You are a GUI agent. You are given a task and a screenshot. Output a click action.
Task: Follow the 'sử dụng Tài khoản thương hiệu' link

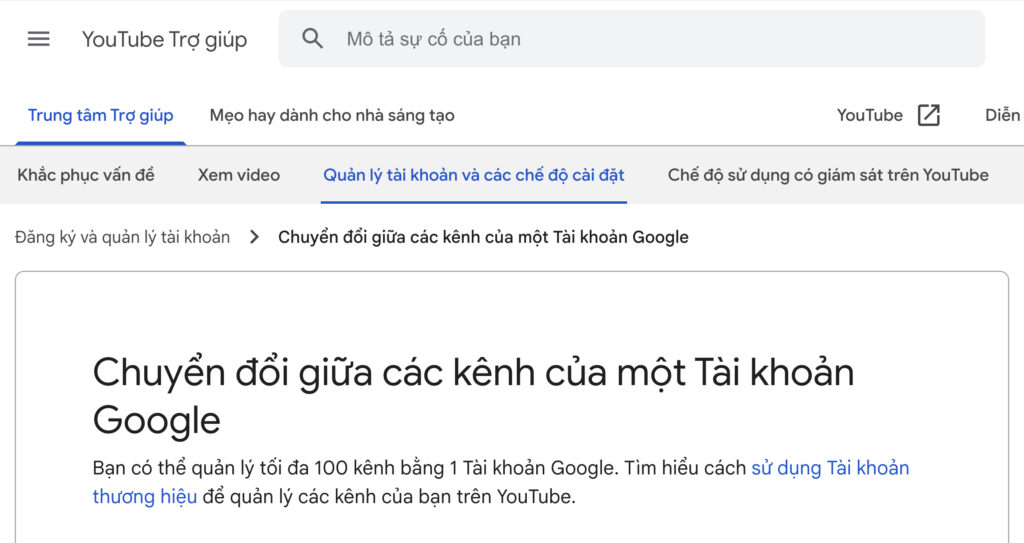829,468
